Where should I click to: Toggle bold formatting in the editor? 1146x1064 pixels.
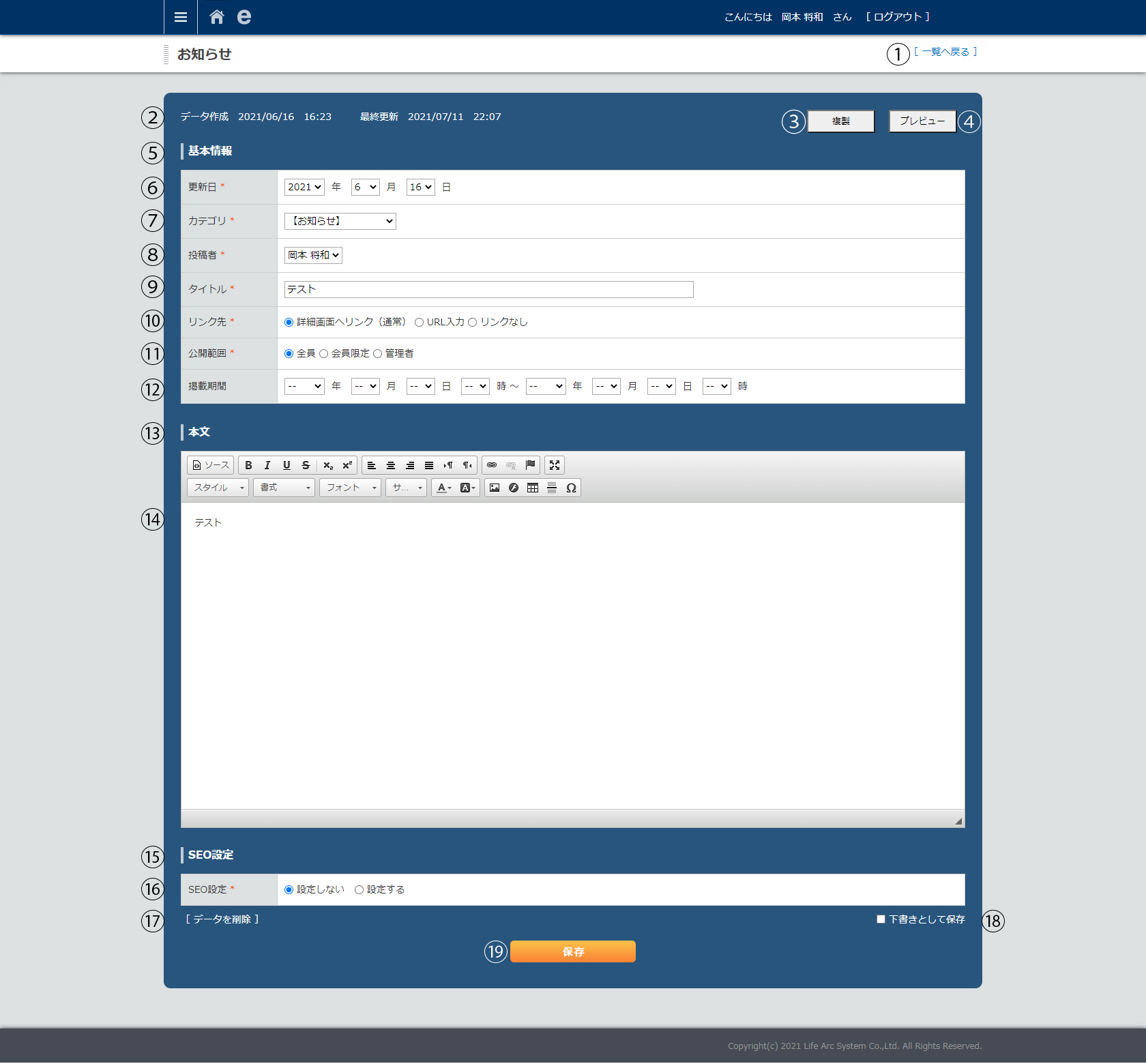248,465
